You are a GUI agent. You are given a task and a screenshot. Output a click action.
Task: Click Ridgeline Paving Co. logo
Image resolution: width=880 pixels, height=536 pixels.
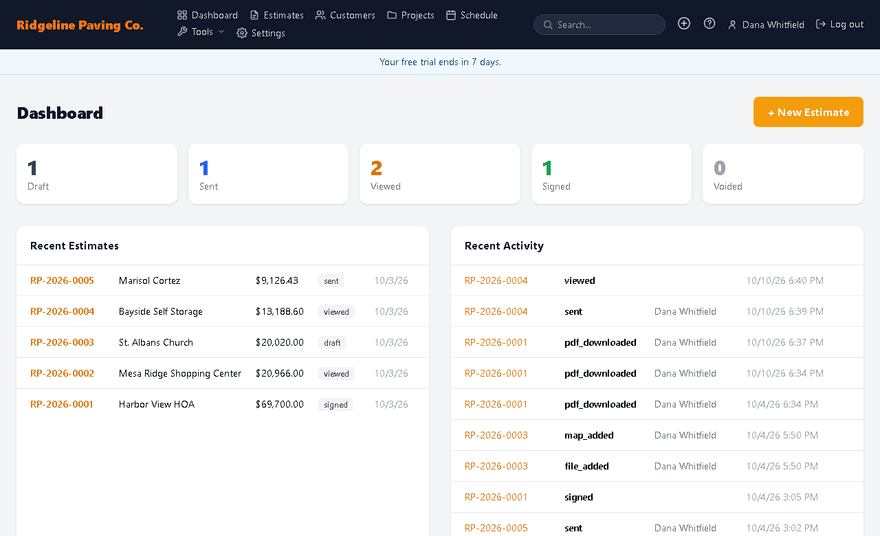[80, 25]
